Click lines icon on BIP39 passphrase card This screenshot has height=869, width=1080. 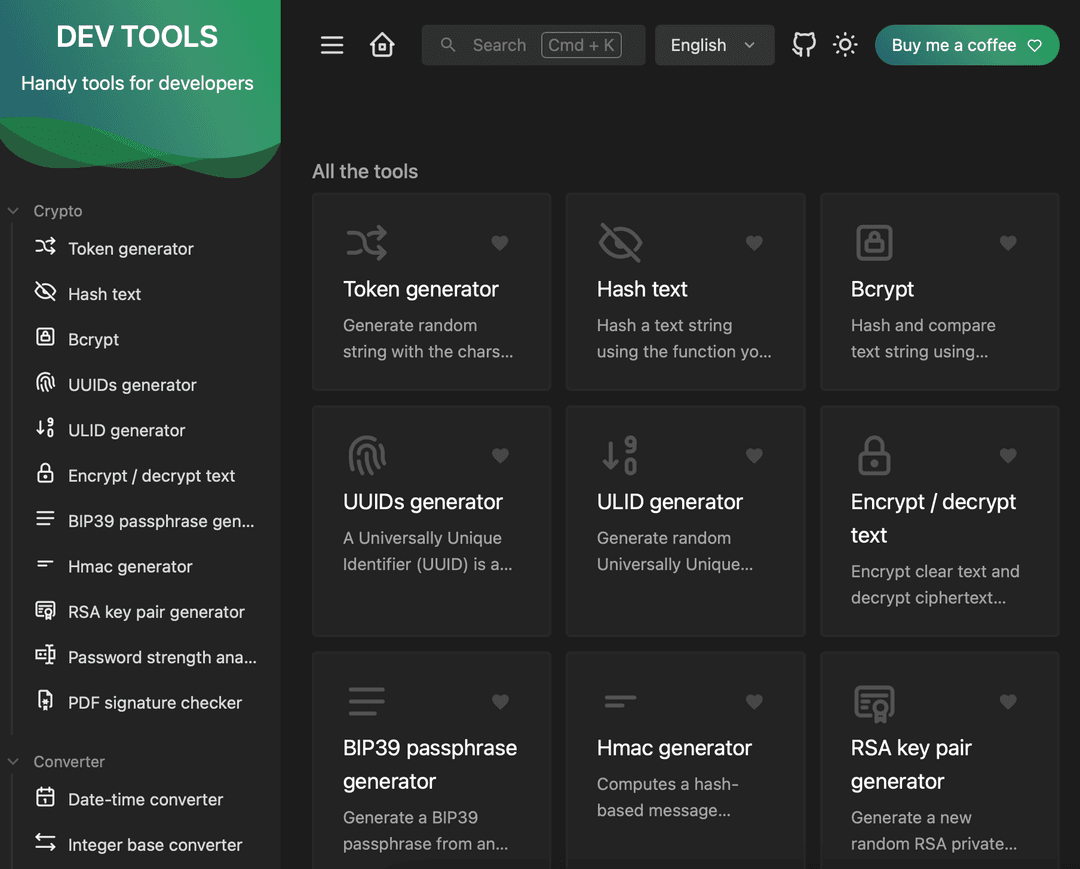tap(366, 701)
